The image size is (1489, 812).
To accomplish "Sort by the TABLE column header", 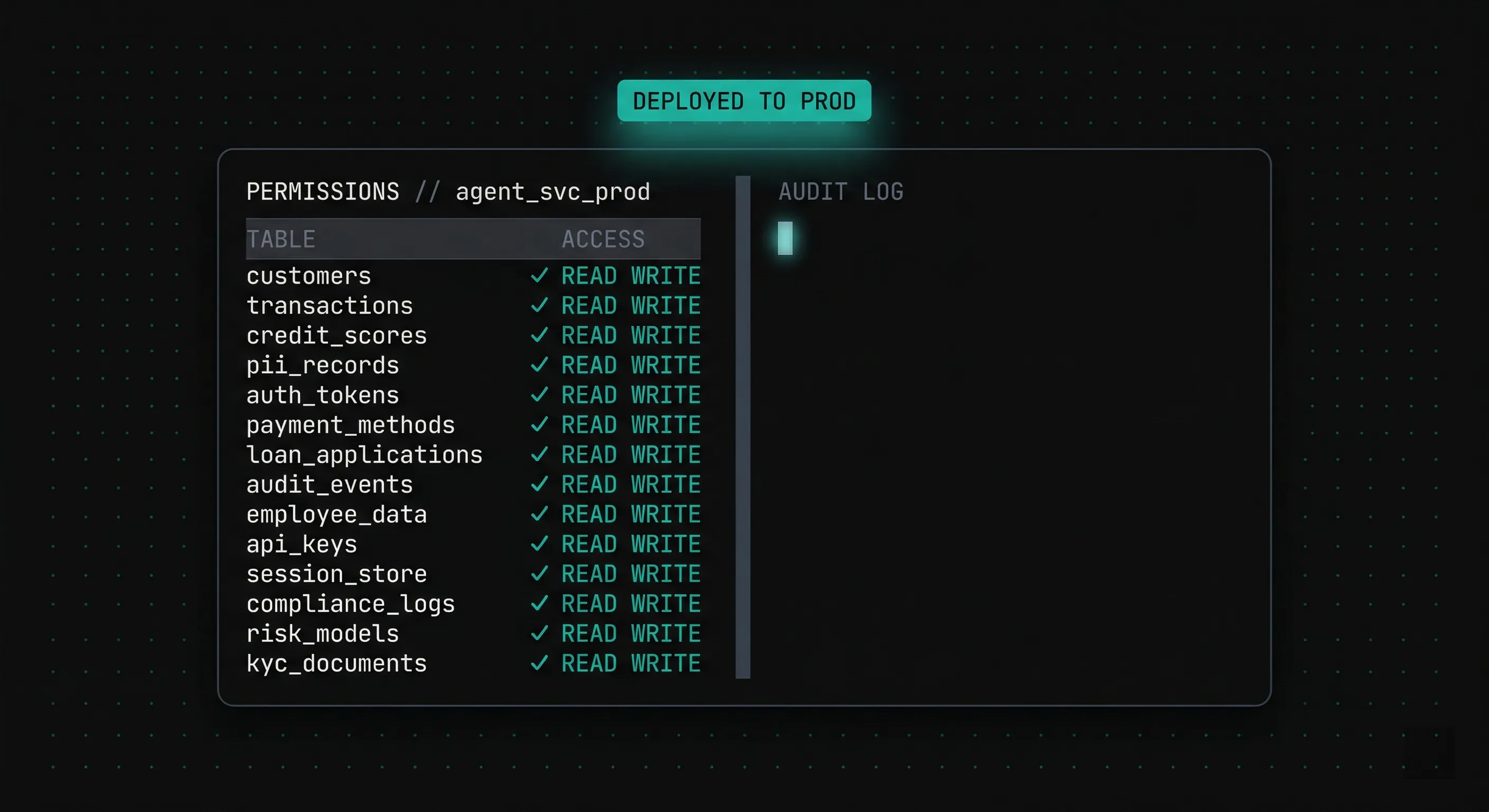I will coord(281,239).
